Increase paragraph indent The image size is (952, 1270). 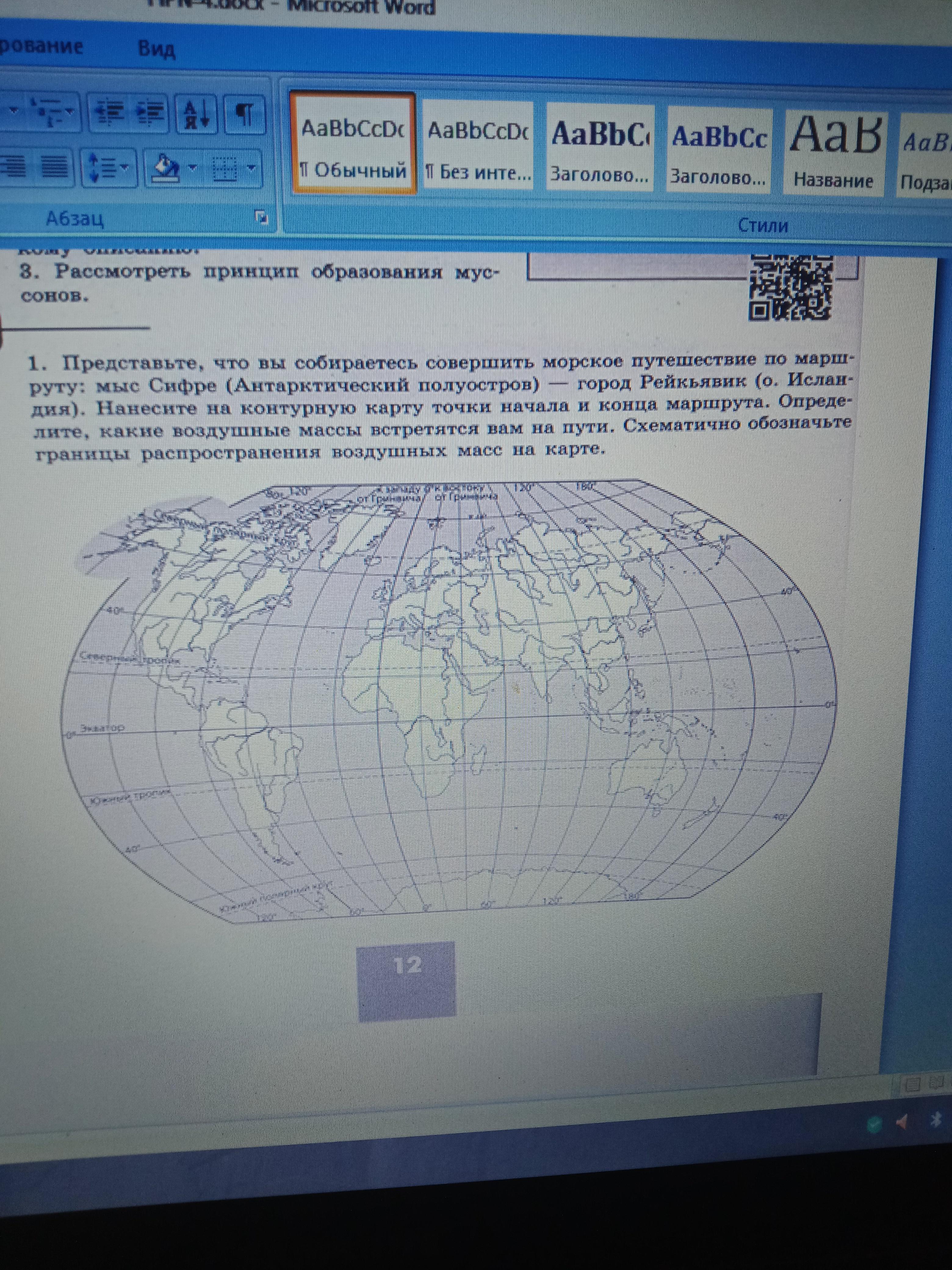click(x=151, y=112)
